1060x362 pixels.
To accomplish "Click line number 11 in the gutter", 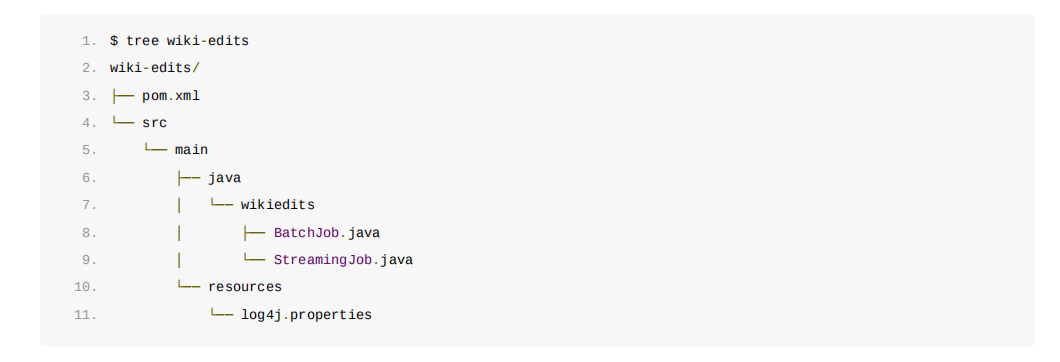I will [86, 315].
